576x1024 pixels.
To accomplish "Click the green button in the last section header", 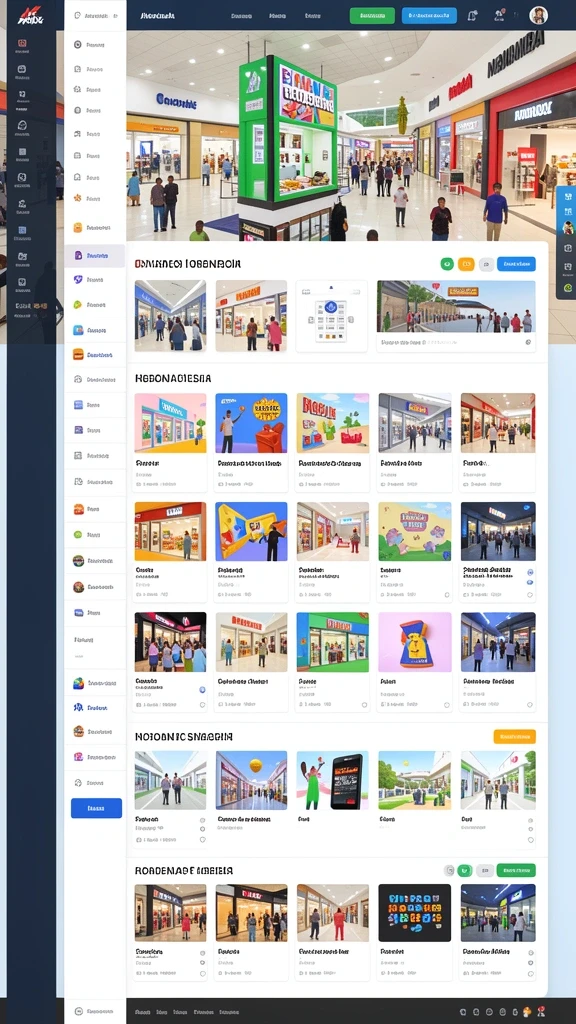I will tap(516, 870).
